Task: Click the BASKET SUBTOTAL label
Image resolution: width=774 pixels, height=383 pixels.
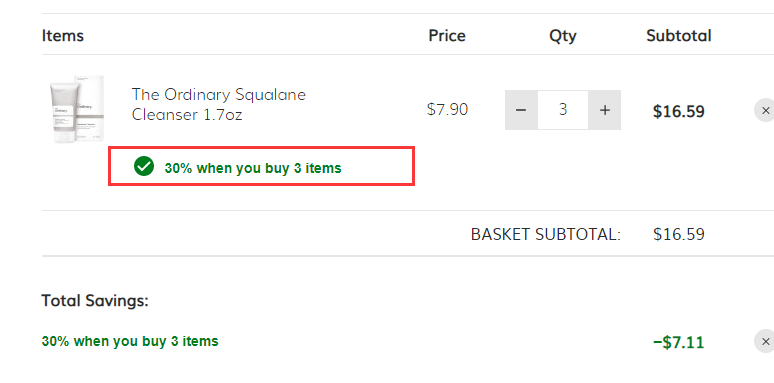Action: 545,234
